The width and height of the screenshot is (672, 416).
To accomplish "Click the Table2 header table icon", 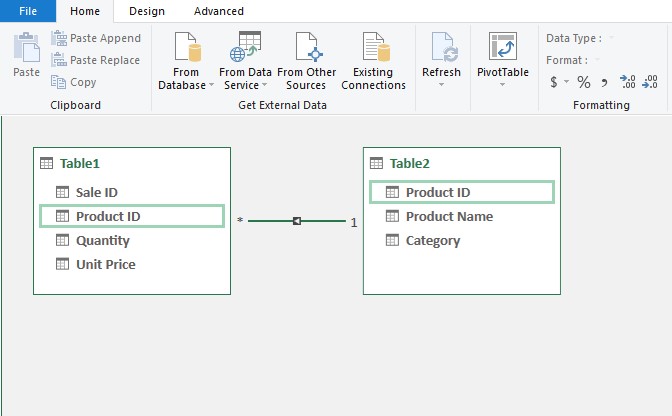I will (x=376, y=163).
